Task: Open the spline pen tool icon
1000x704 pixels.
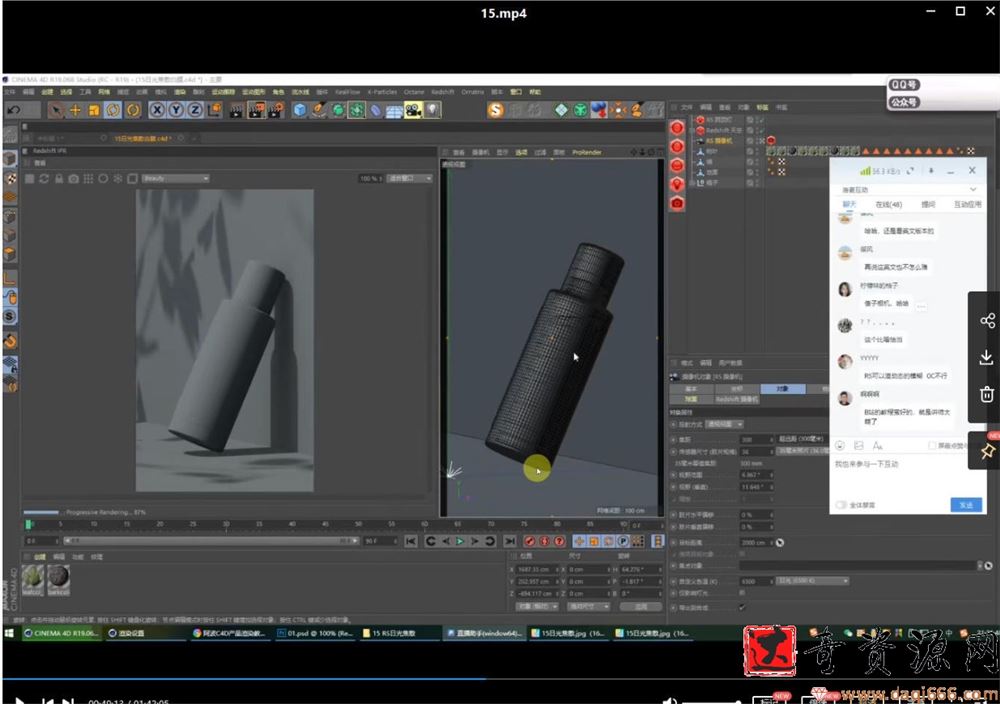Action: (319, 110)
